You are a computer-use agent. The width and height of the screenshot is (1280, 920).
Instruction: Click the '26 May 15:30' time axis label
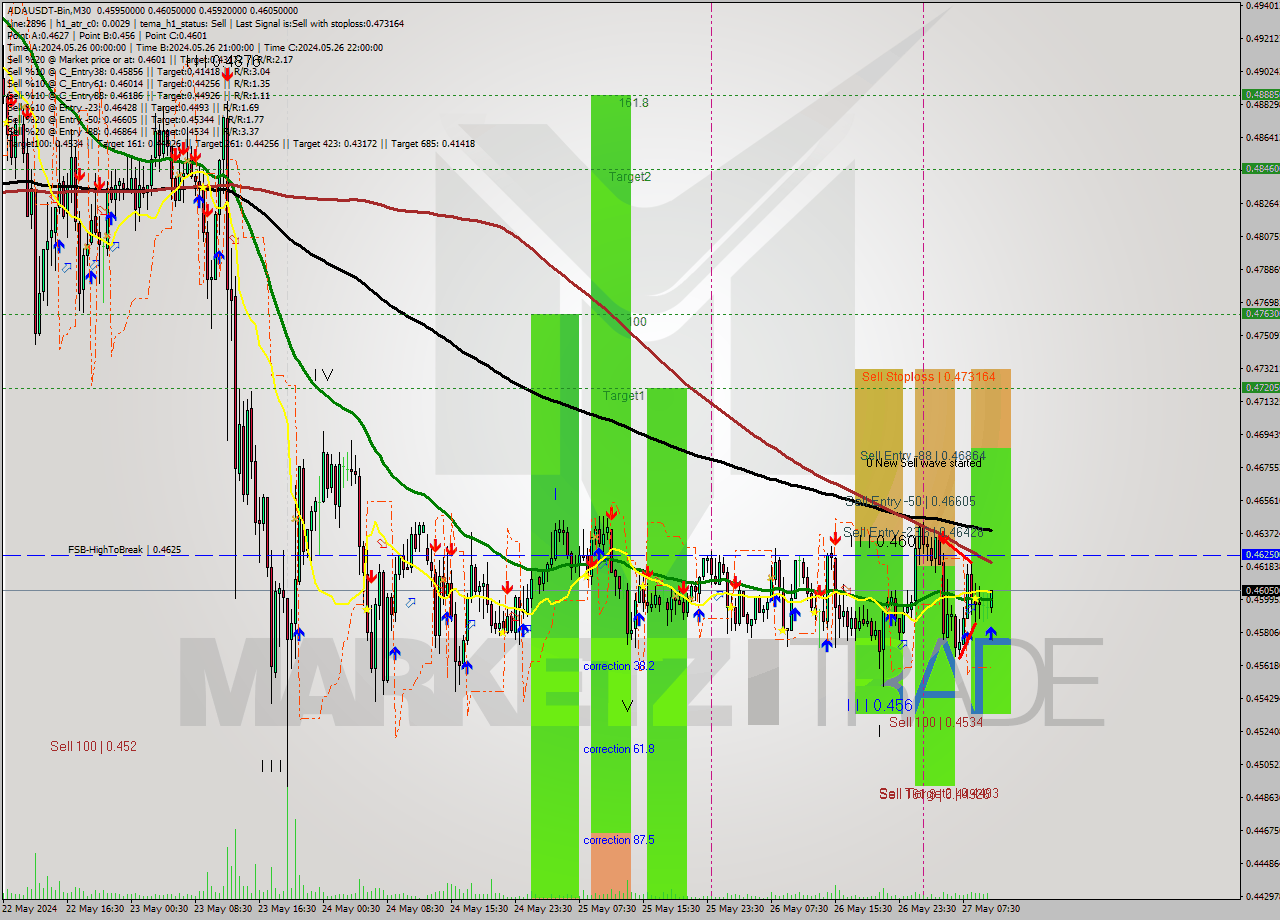tap(862, 909)
